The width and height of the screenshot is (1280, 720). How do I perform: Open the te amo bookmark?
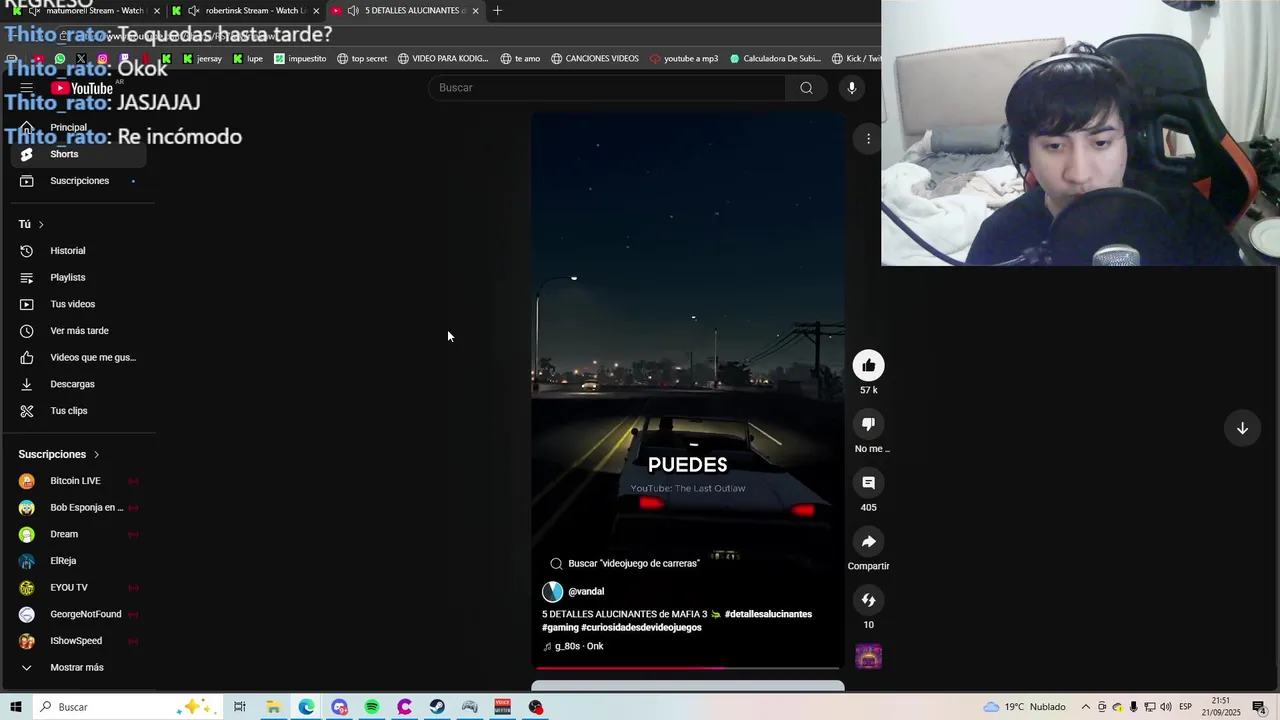(x=520, y=59)
